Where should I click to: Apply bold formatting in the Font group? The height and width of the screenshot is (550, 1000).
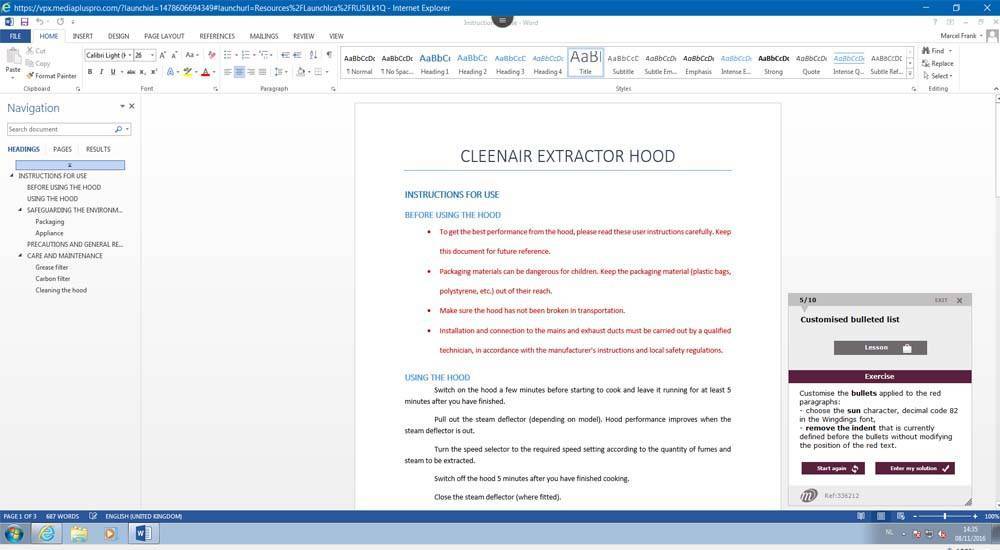coord(89,72)
